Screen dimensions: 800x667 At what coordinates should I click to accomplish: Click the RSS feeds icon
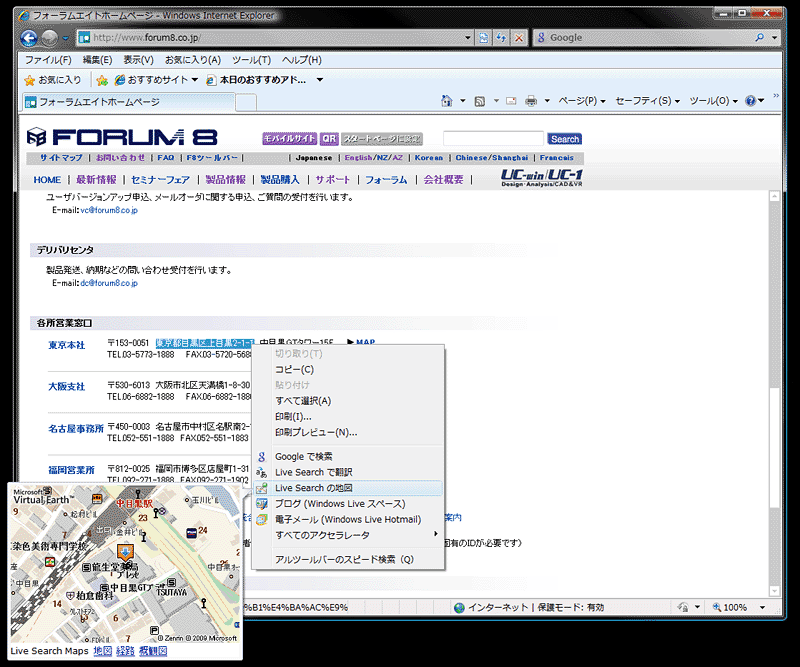click(480, 101)
